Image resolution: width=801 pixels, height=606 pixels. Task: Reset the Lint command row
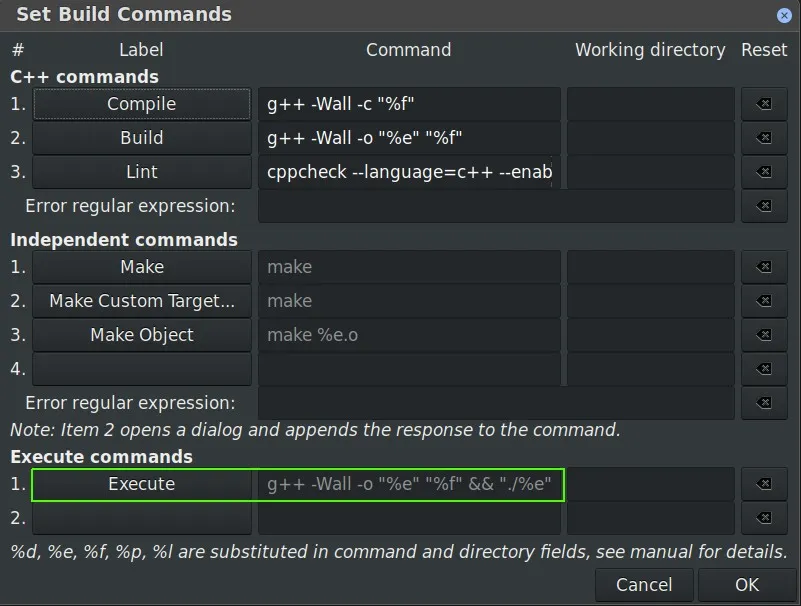click(x=764, y=172)
